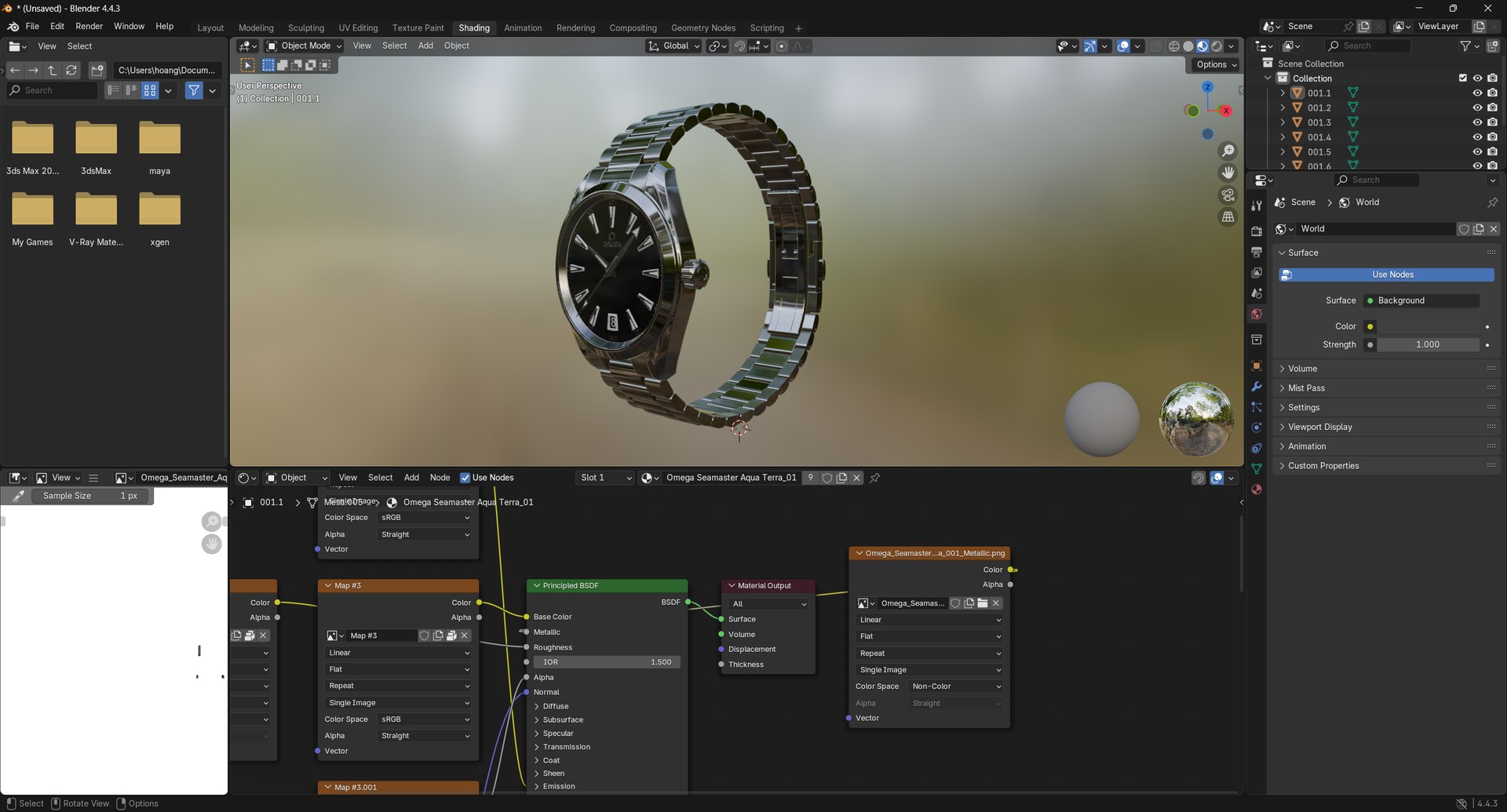Click the Use Nodes button in World Surface

click(x=1386, y=275)
